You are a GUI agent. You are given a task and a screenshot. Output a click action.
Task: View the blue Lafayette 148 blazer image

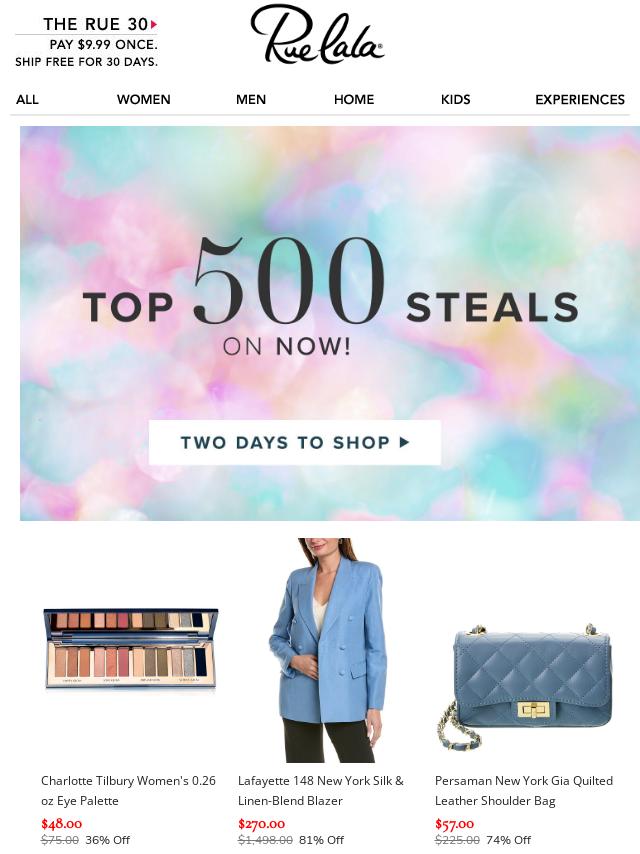328,650
